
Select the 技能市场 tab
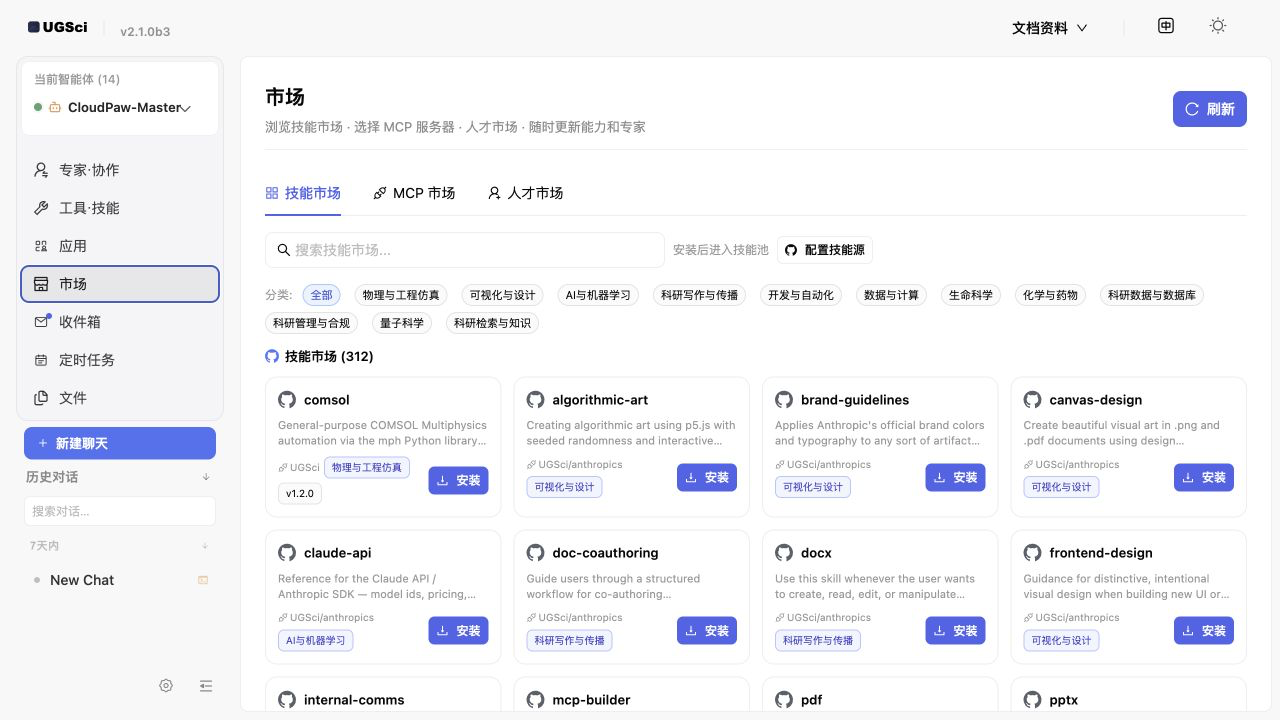pos(303,193)
